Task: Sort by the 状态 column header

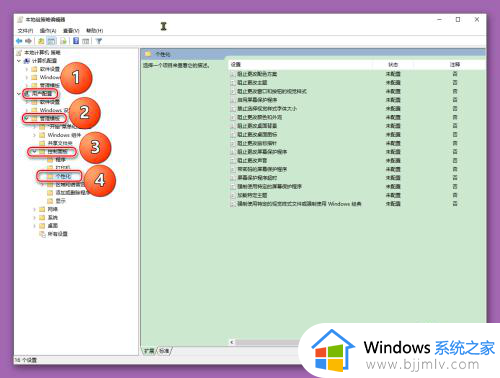Action: click(393, 65)
